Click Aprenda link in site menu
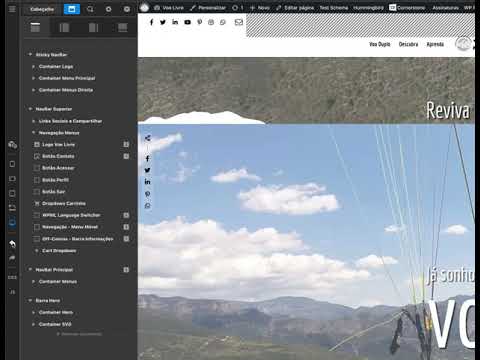The width and height of the screenshot is (480, 360). pos(435,44)
